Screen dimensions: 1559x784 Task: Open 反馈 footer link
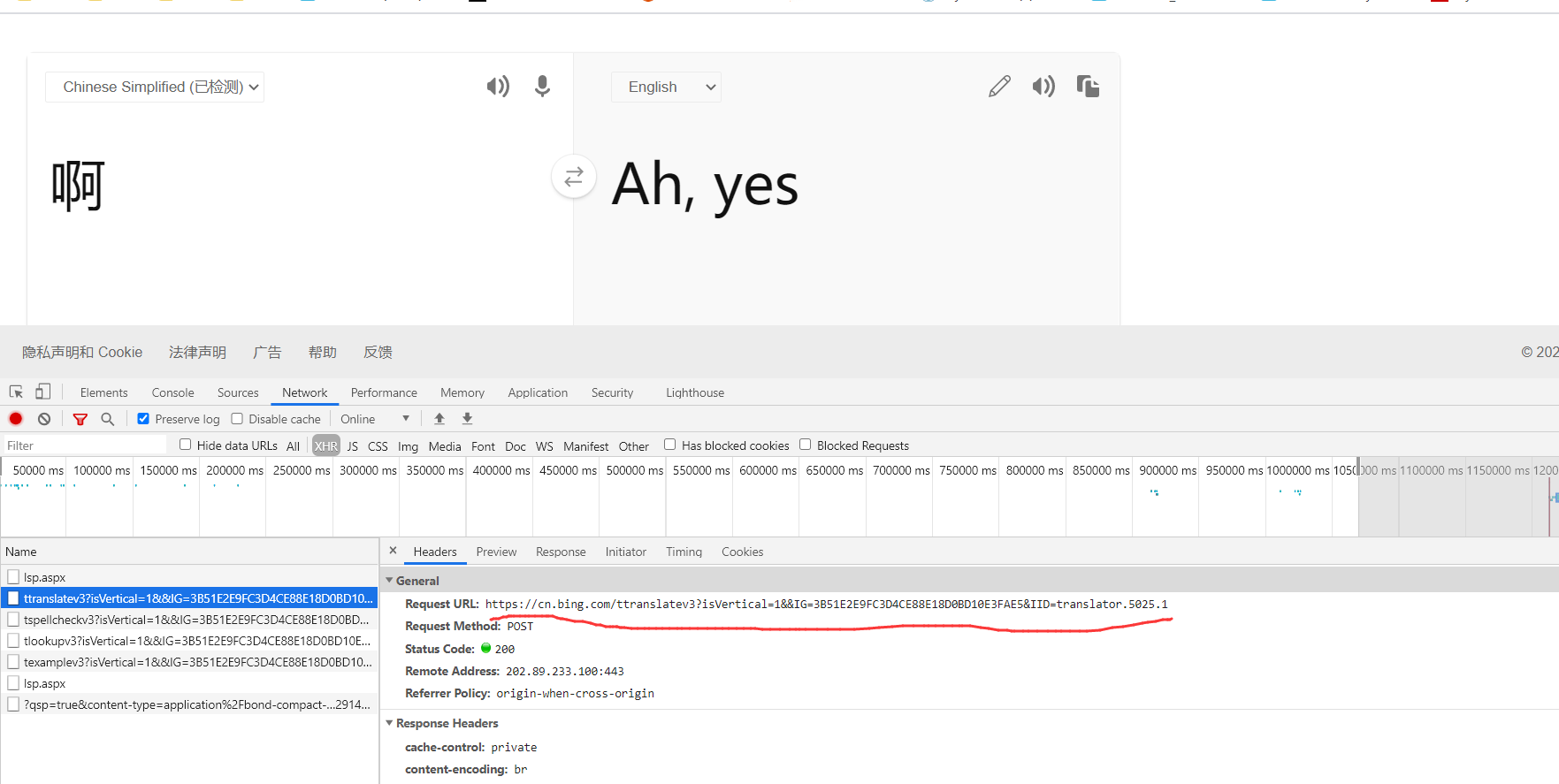tap(378, 352)
